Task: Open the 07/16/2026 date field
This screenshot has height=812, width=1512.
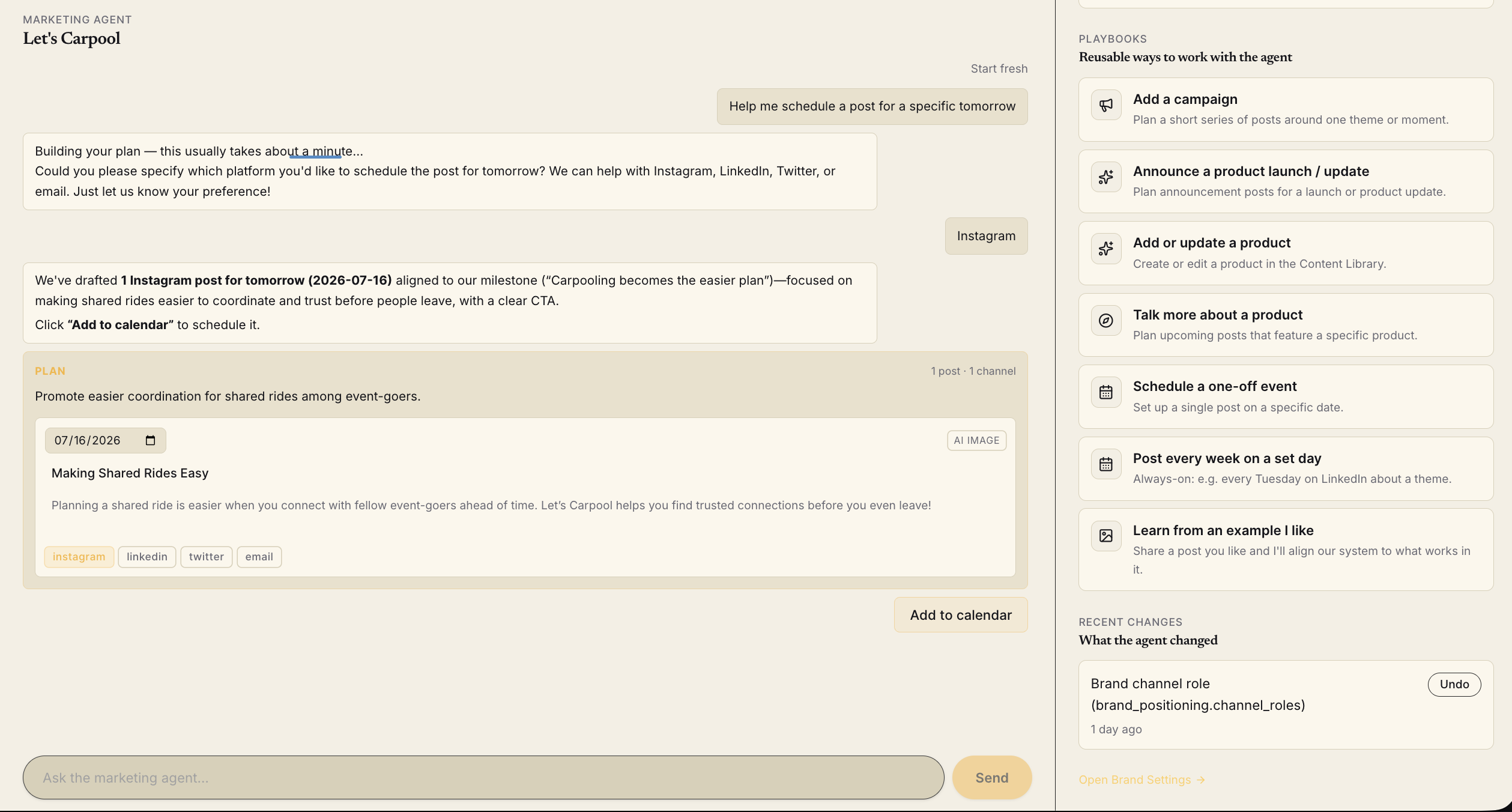Action: click(105, 440)
